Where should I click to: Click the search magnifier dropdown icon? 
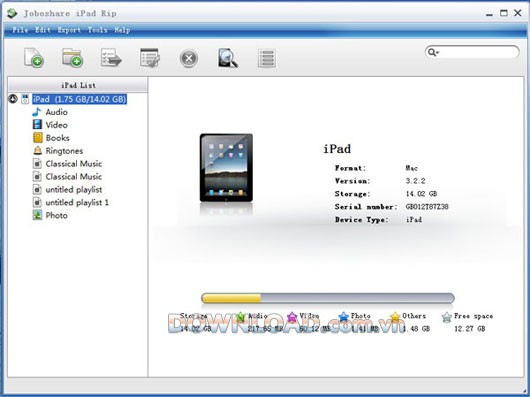[433, 52]
